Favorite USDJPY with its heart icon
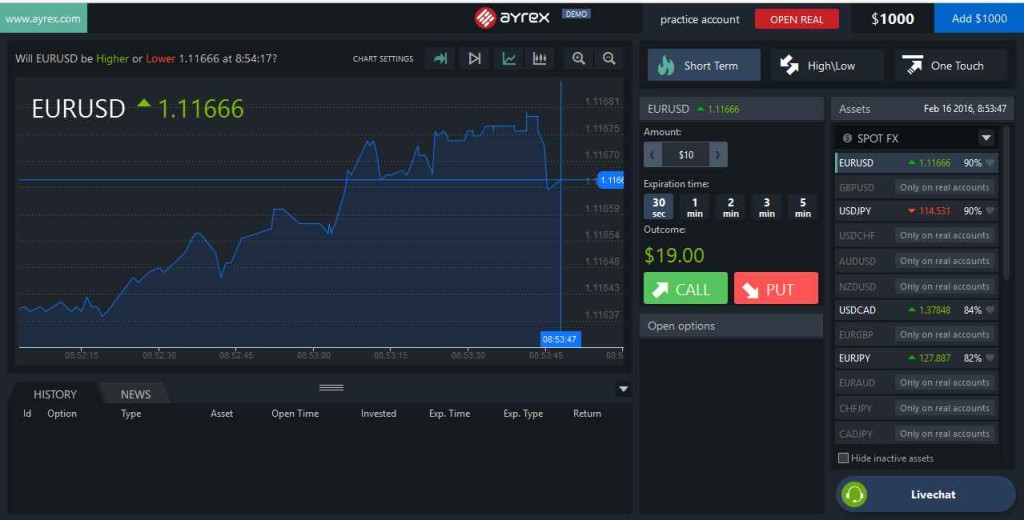The image size is (1024, 520). pos(990,211)
